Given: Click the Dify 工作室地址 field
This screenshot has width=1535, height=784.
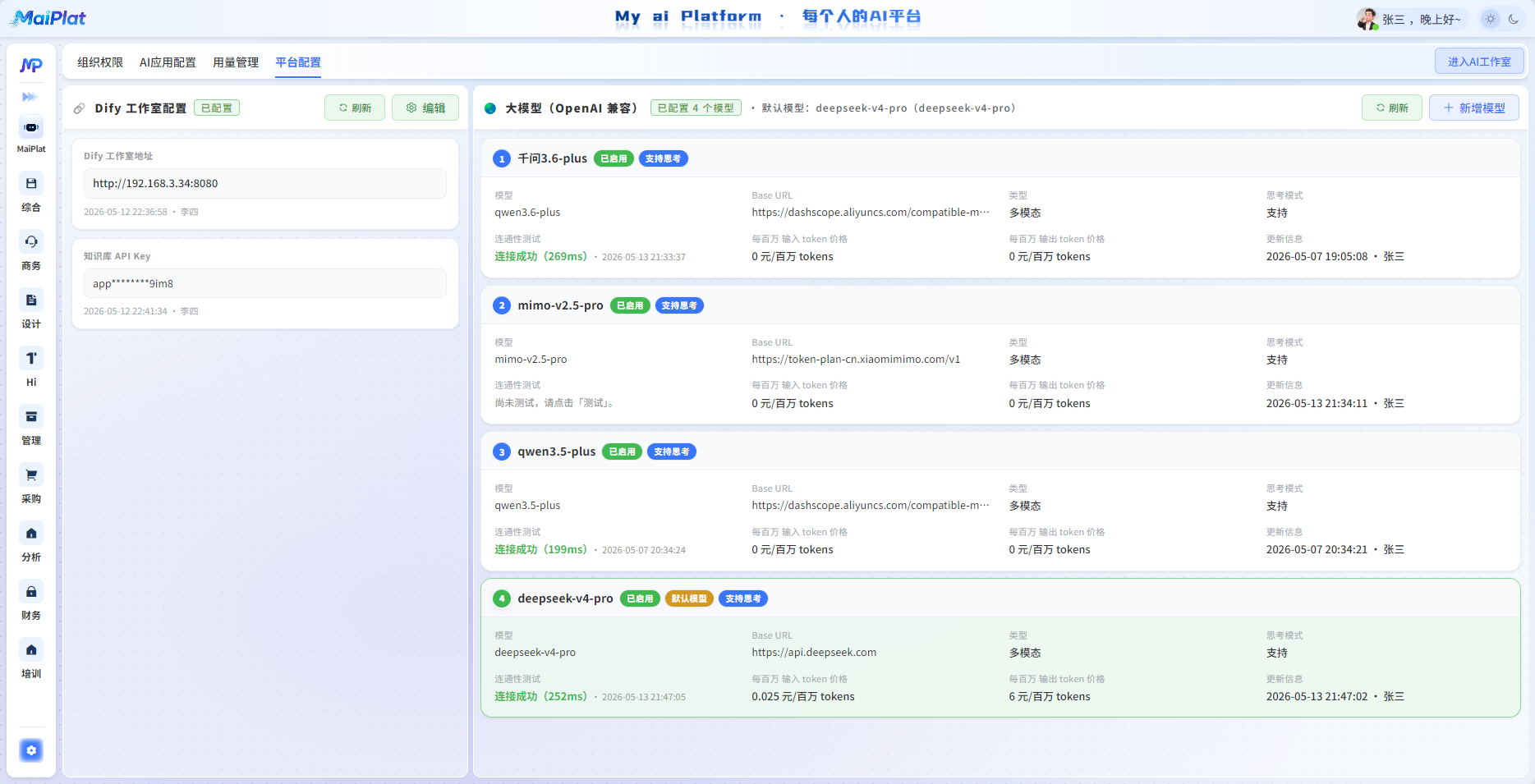Looking at the screenshot, I should (264, 183).
